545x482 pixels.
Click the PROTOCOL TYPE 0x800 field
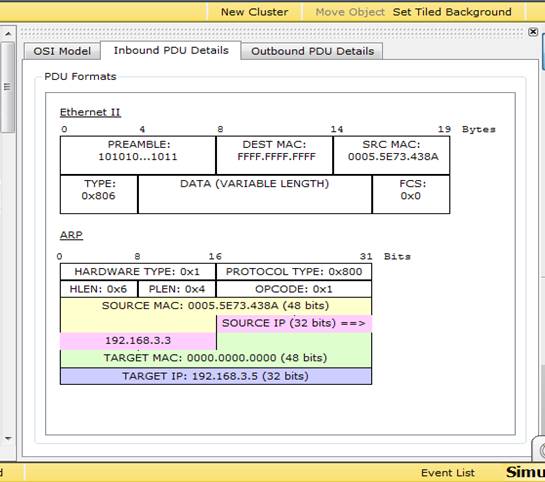coord(294,272)
